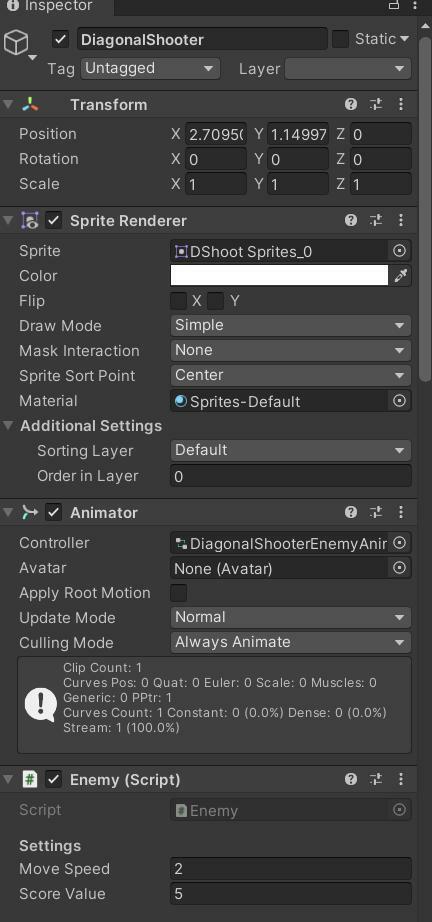Click the white Color swatch field
This screenshot has height=922, width=432.
pos(279,275)
